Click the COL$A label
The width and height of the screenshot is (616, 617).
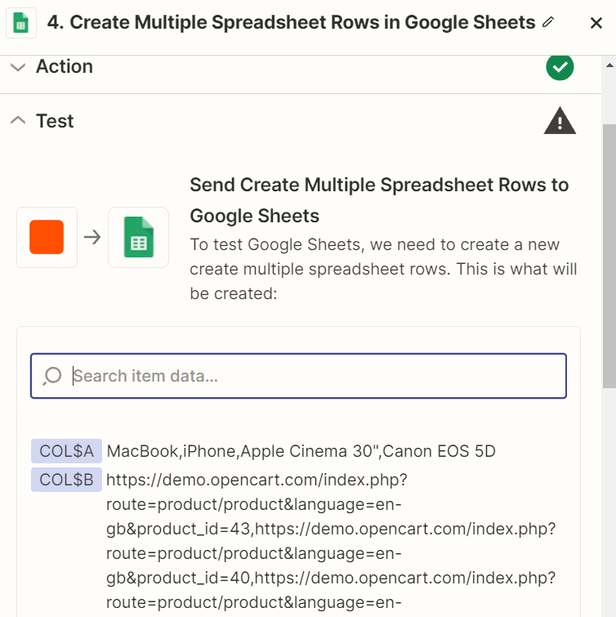coord(67,451)
